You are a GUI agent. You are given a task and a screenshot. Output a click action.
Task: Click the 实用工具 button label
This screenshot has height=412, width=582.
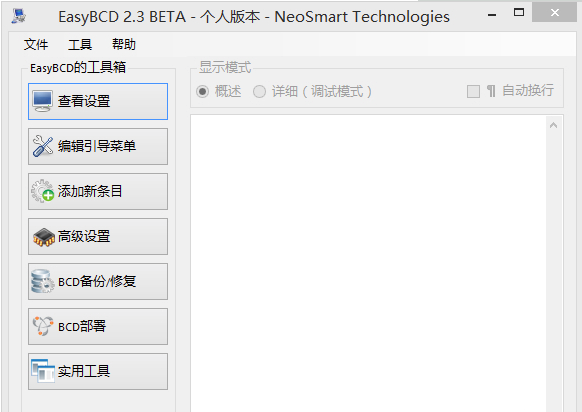(84, 371)
